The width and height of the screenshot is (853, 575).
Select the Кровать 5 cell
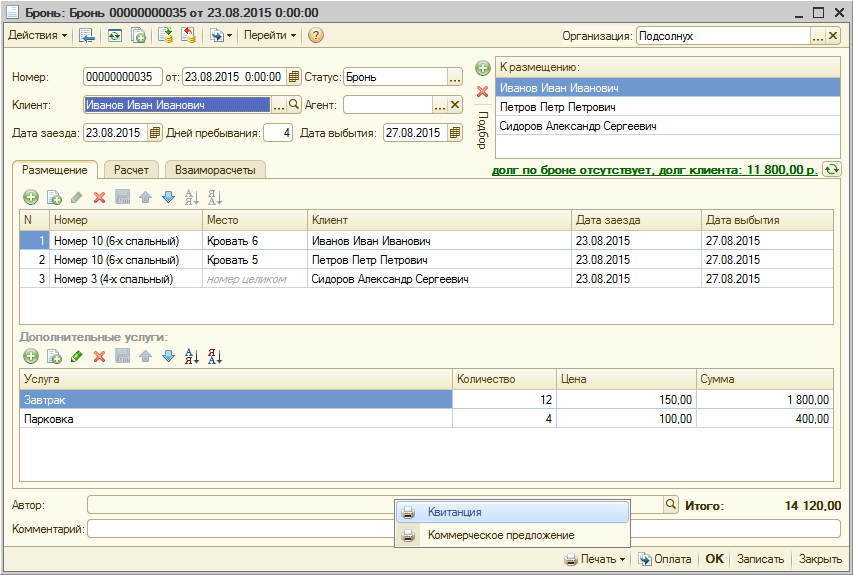(x=255, y=260)
